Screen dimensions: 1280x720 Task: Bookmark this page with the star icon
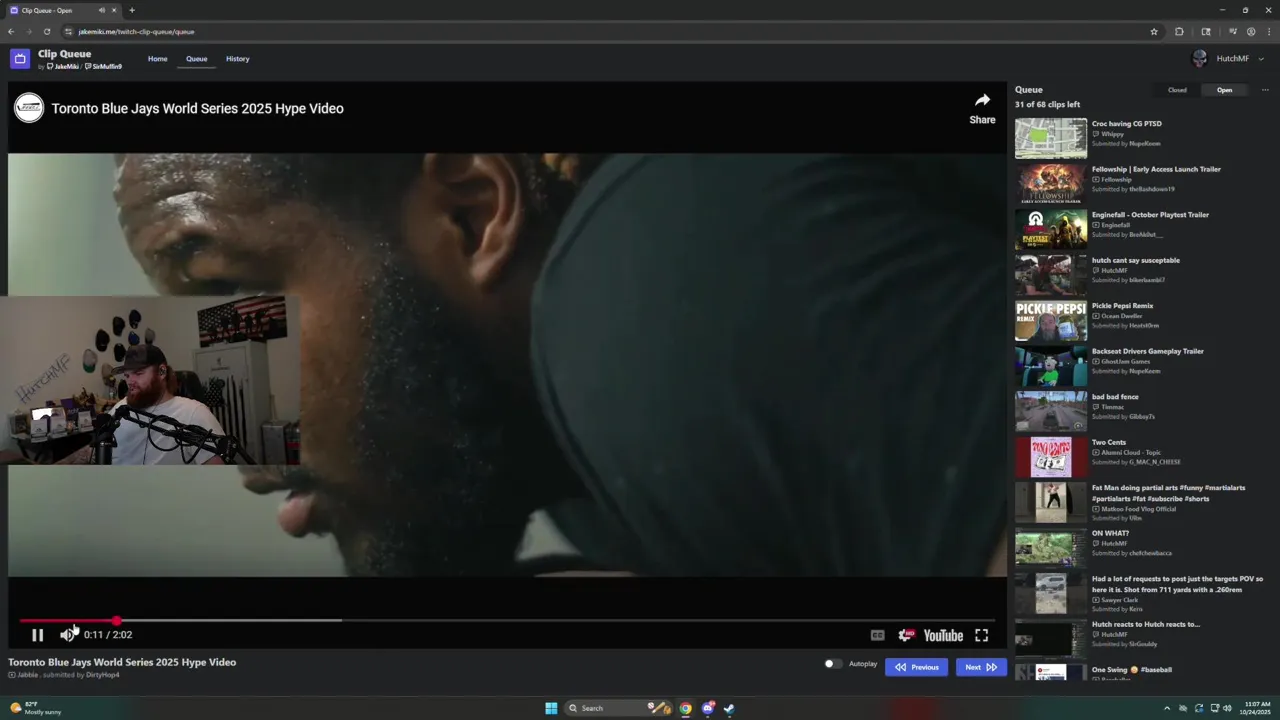[x=1154, y=31]
